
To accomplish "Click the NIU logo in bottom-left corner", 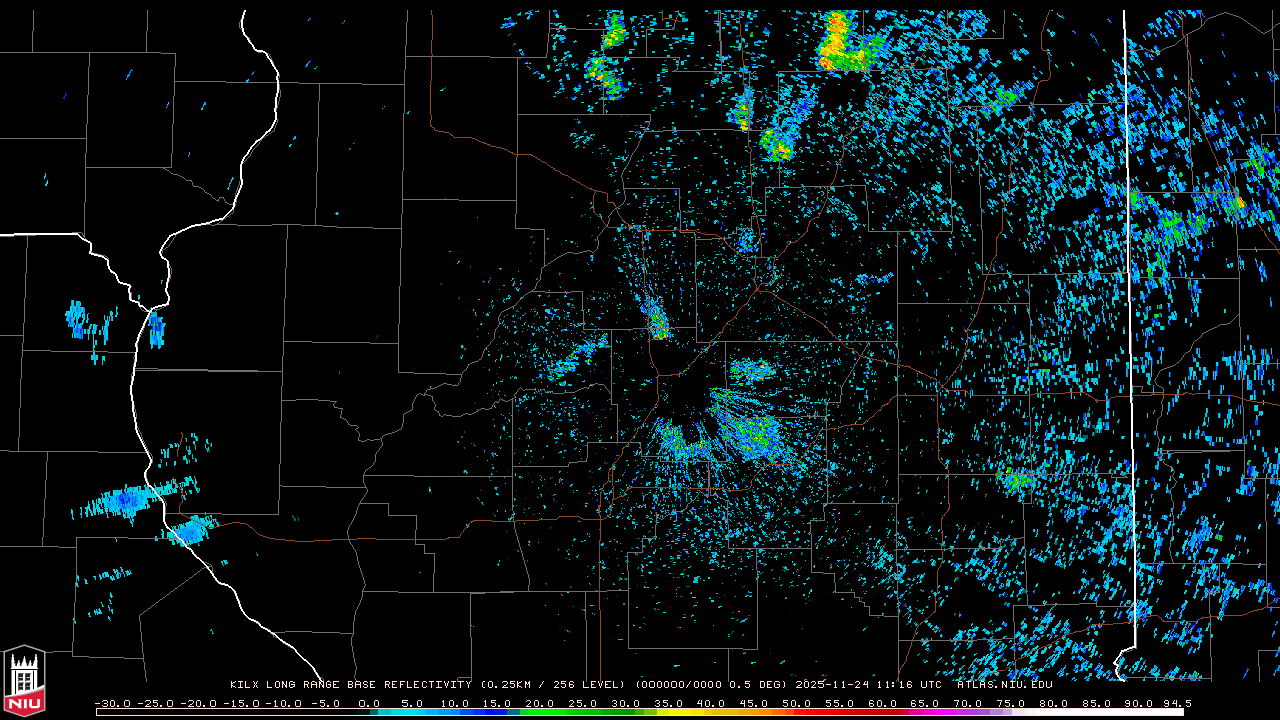I will 24,682.
